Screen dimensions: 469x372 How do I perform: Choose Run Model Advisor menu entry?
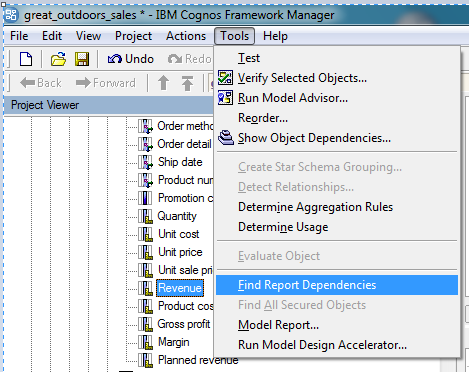(x=337, y=98)
